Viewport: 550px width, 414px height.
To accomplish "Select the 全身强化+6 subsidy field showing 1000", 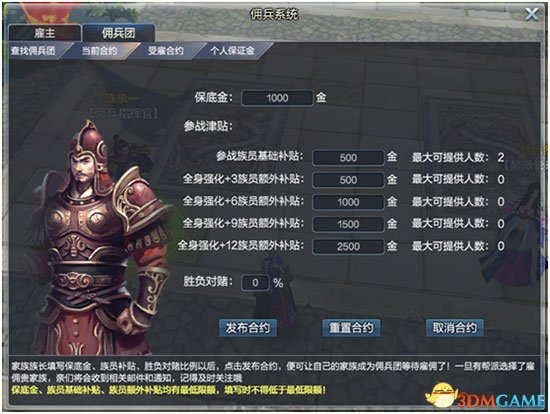I will [x=348, y=202].
